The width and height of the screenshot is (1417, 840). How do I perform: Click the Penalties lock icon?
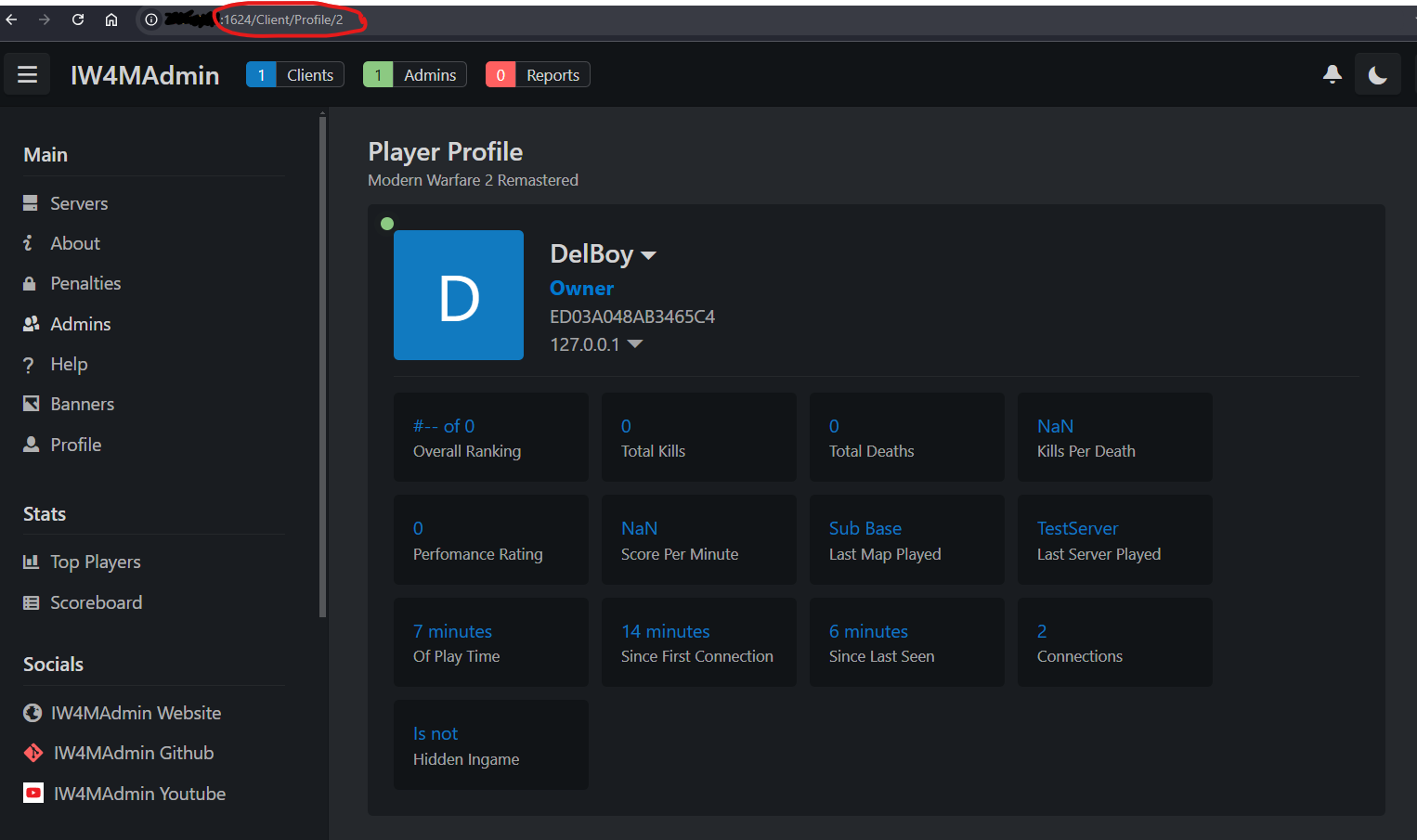point(30,283)
